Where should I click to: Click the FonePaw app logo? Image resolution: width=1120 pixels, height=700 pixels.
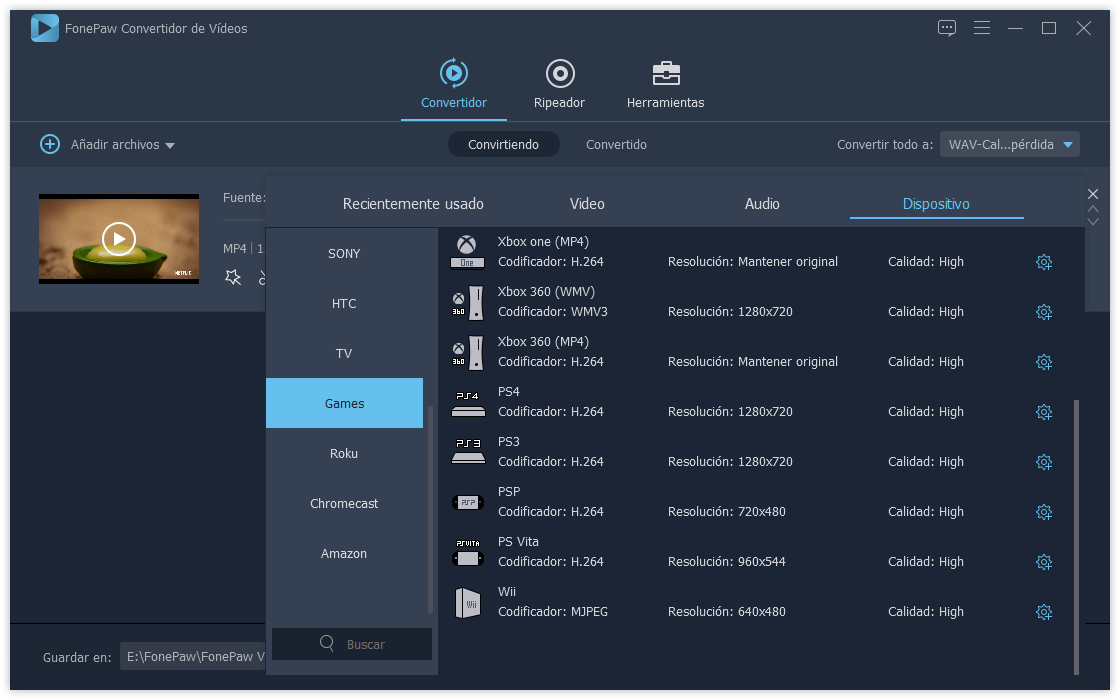pyautogui.click(x=44, y=29)
